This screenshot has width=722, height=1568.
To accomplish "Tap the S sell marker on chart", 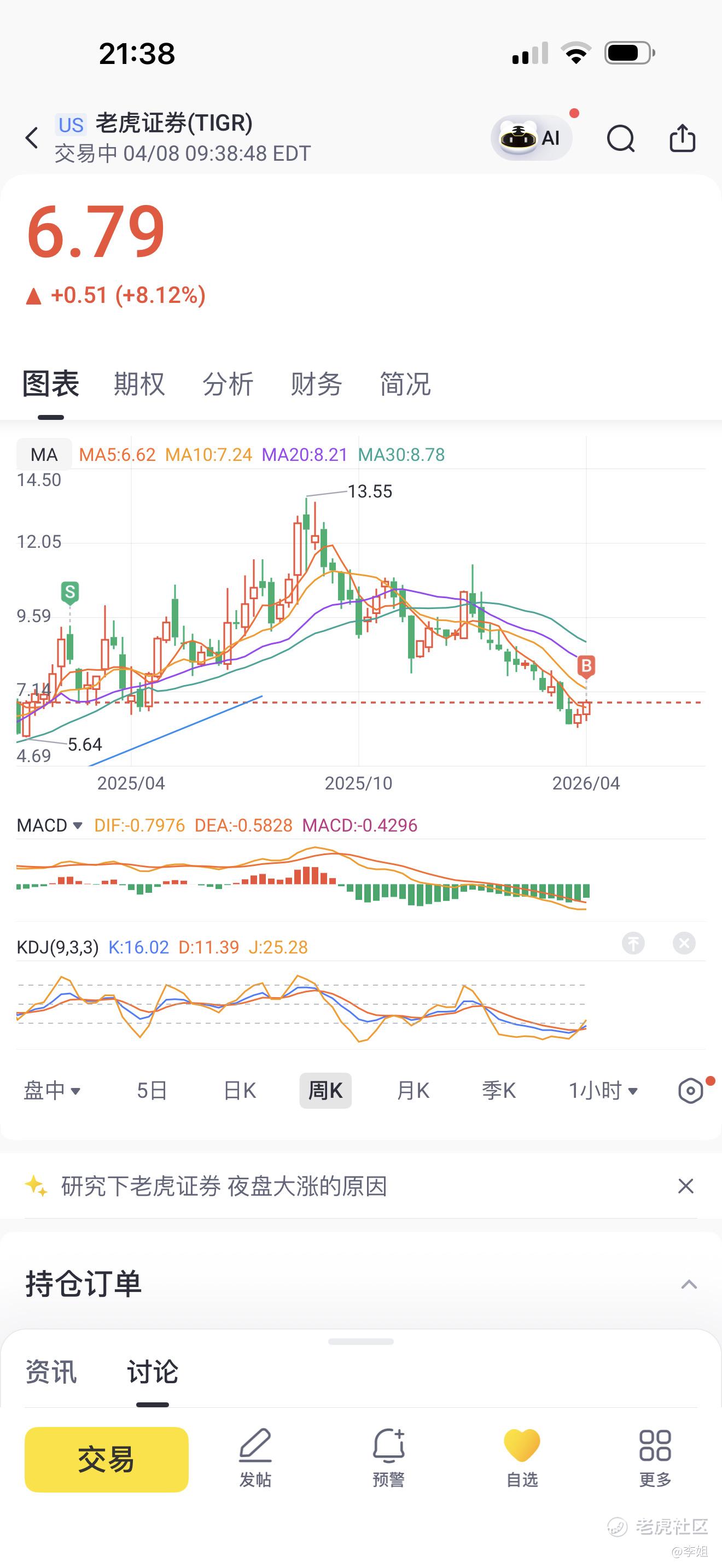I will click(x=70, y=592).
